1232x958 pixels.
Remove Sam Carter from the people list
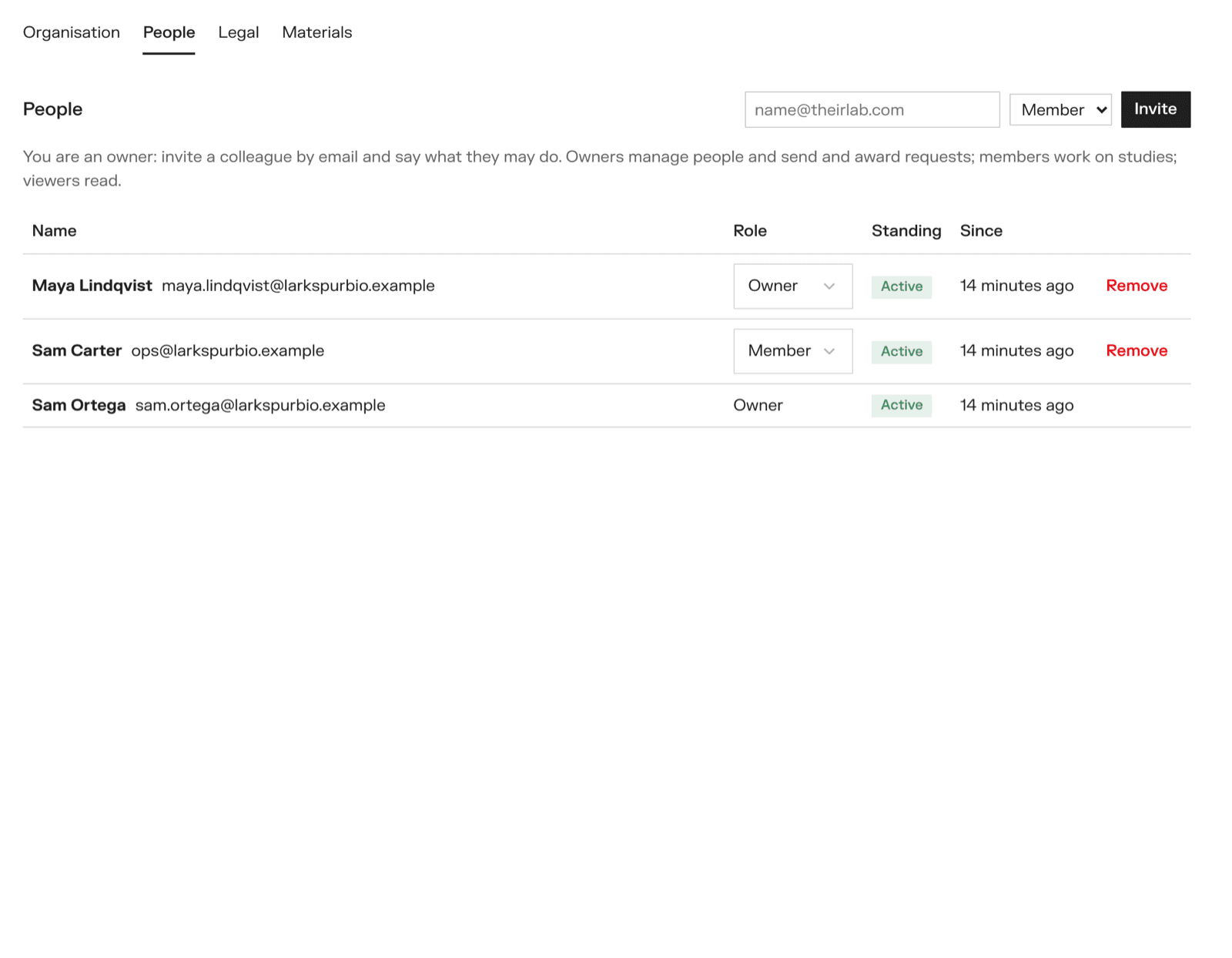[1137, 350]
